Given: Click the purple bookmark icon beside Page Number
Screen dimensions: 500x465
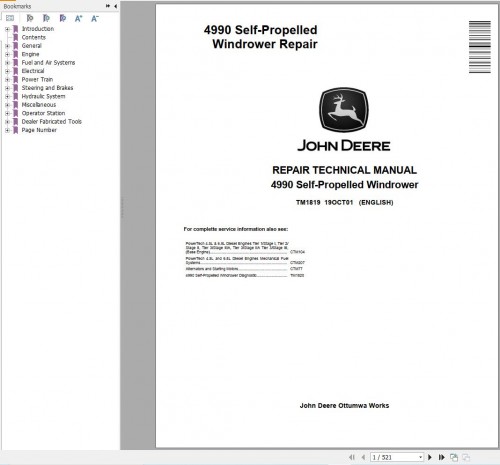Looking at the screenshot, I should [15, 130].
